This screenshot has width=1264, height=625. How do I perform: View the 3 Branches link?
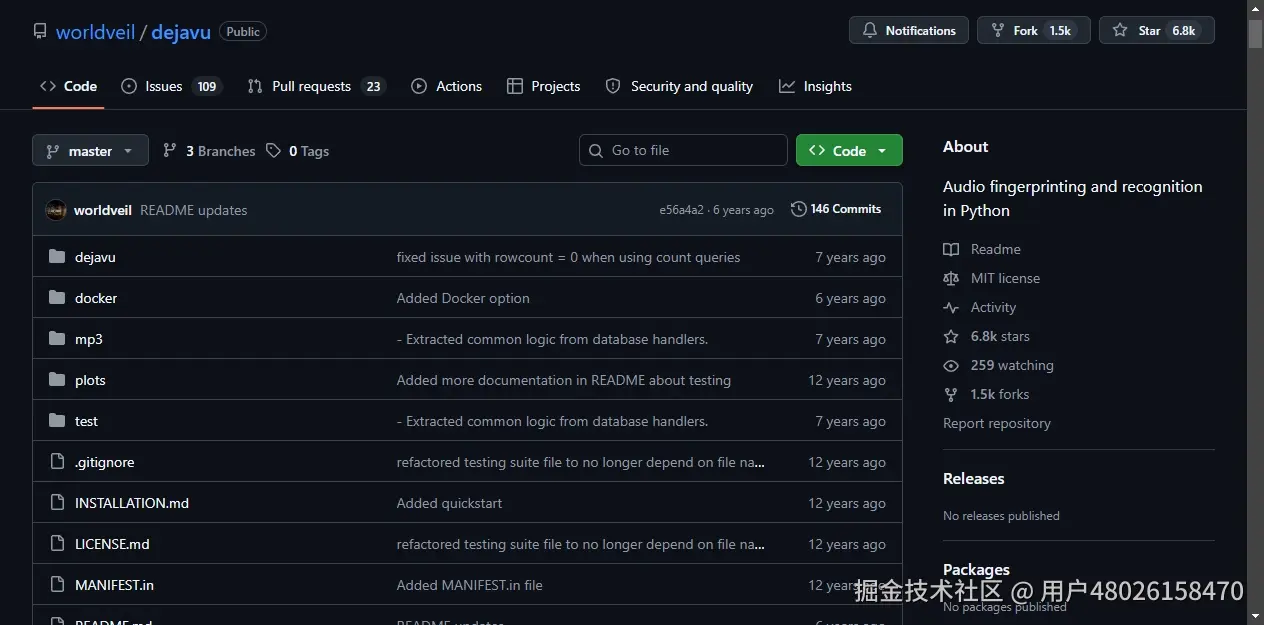click(x=209, y=151)
